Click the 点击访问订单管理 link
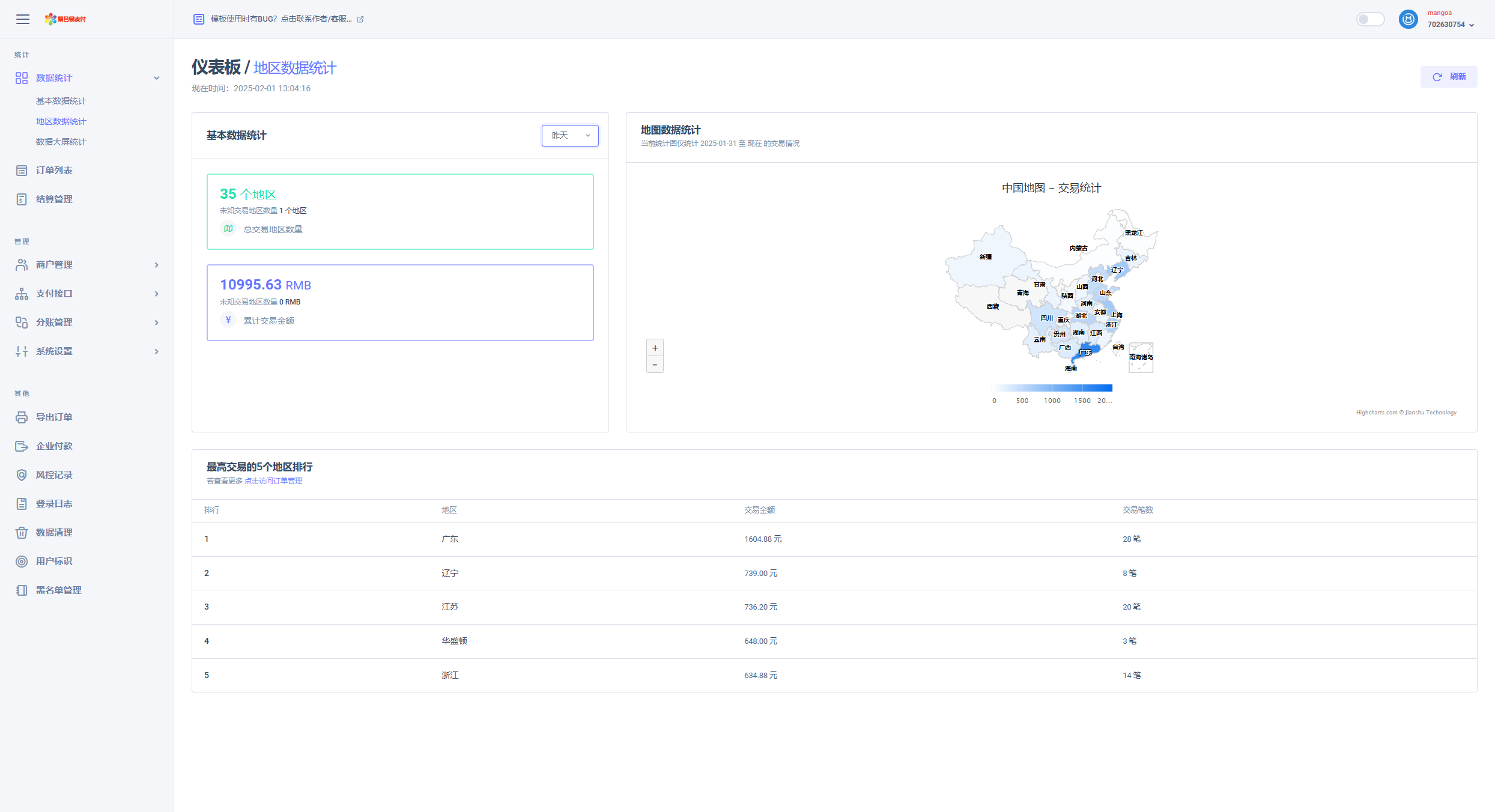1495x812 pixels. tap(273, 481)
